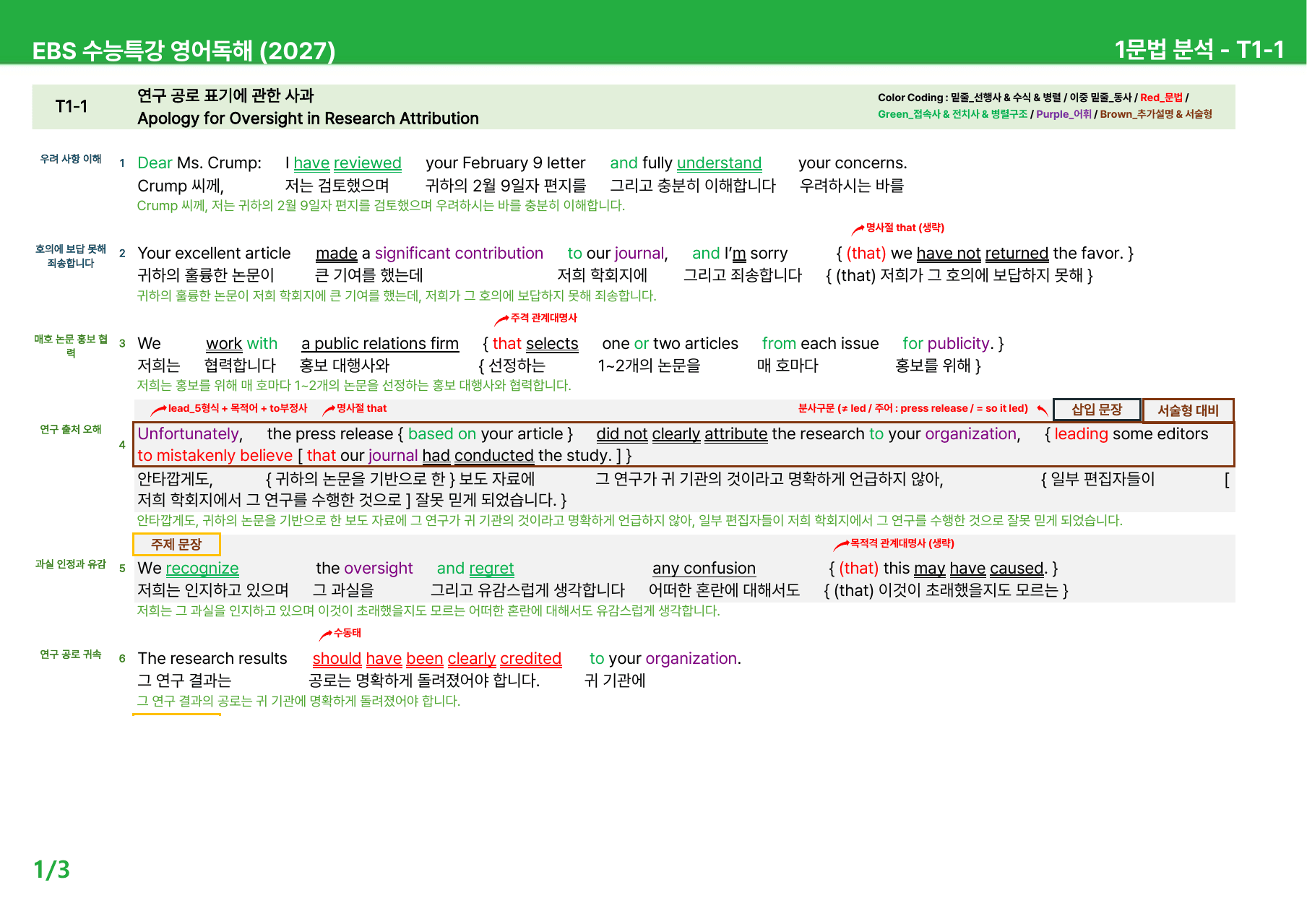The width and height of the screenshot is (1307, 924).
Task: Click the sidebar label 연구 출처 오해
Action: (x=71, y=429)
